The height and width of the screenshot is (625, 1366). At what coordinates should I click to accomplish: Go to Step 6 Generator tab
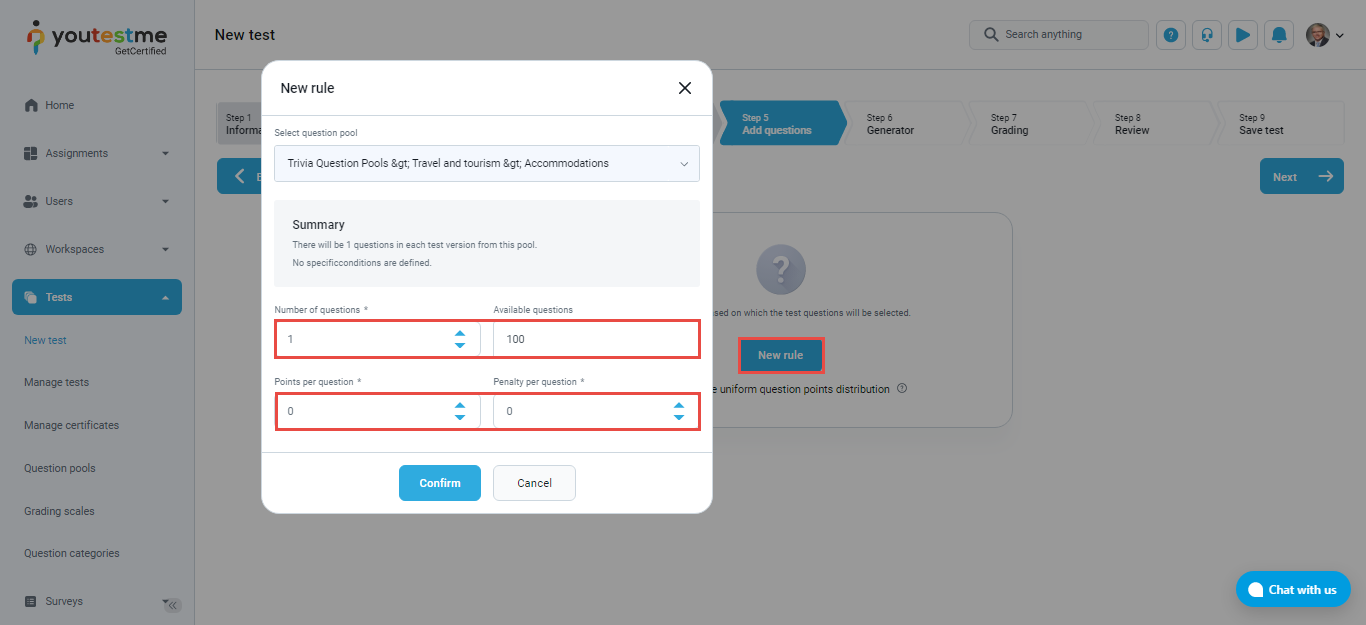tap(905, 123)
